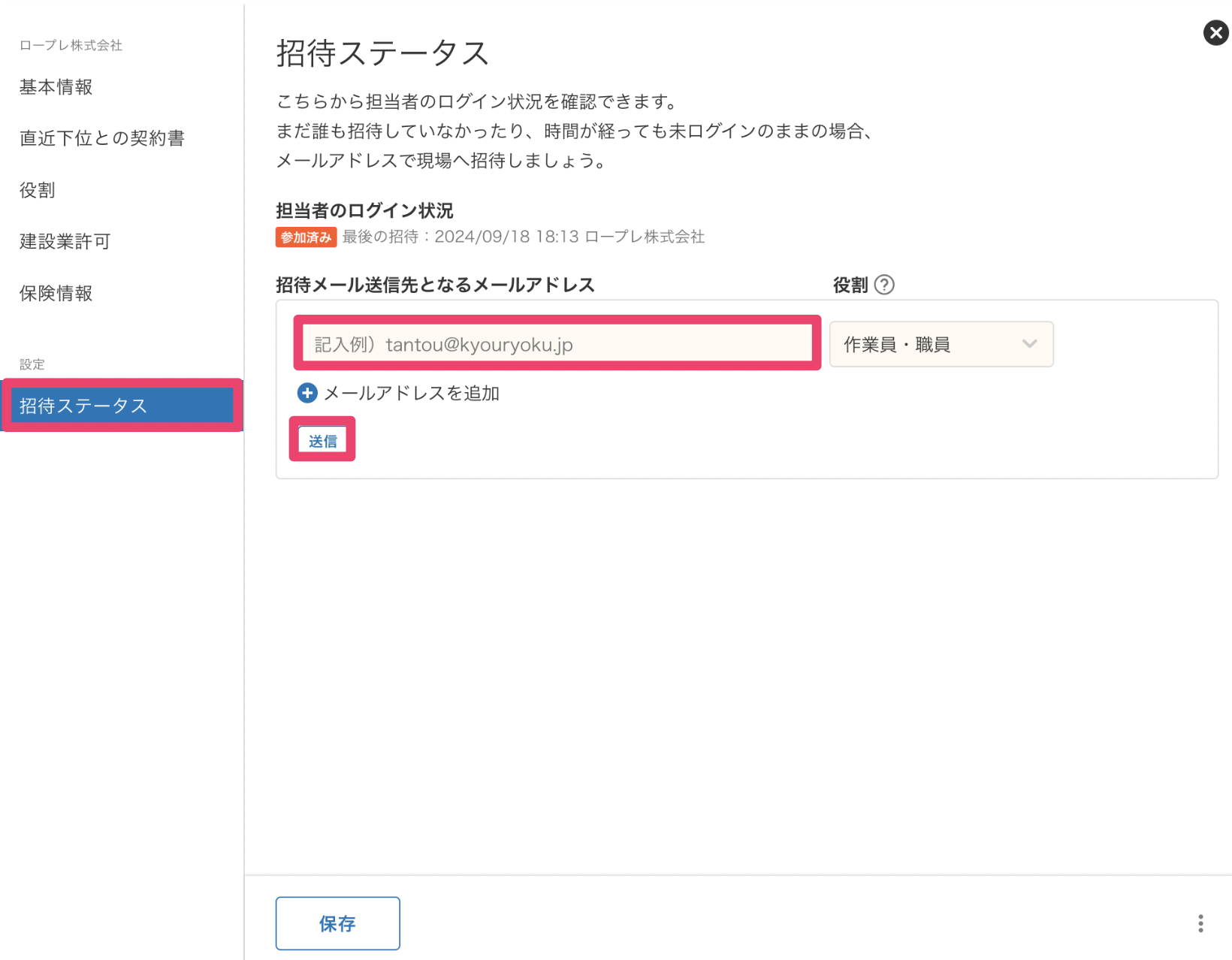Select 役割 in the left sidebar
Viewport: 1232px width, 960px height.
(38, 190)
